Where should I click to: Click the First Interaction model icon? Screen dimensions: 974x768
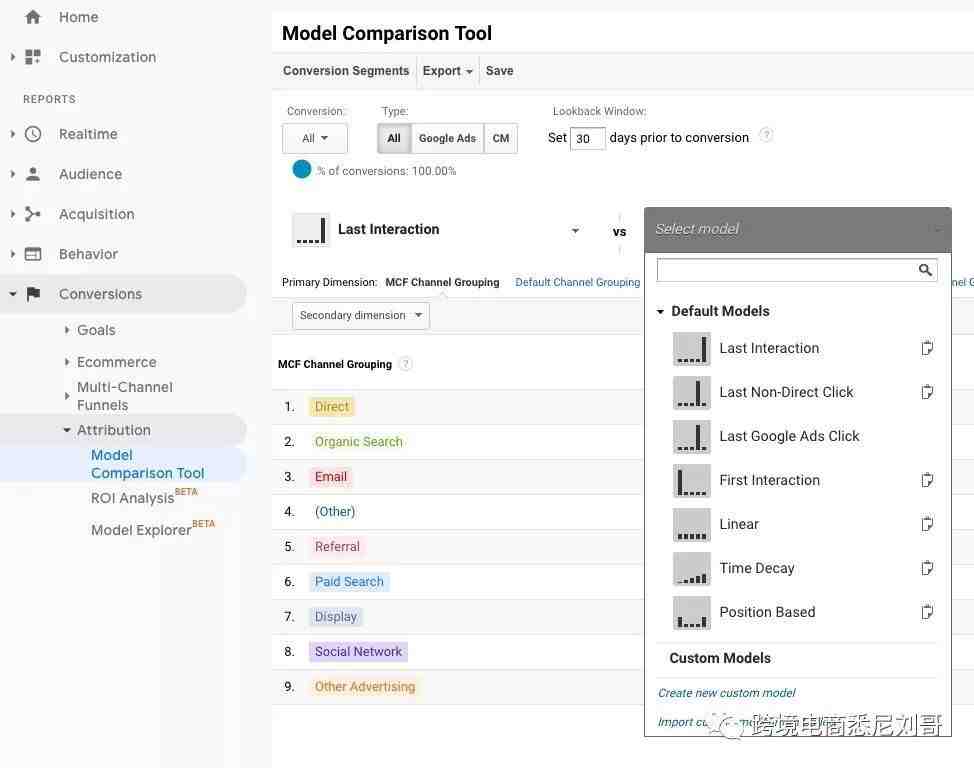click(691, 481)
